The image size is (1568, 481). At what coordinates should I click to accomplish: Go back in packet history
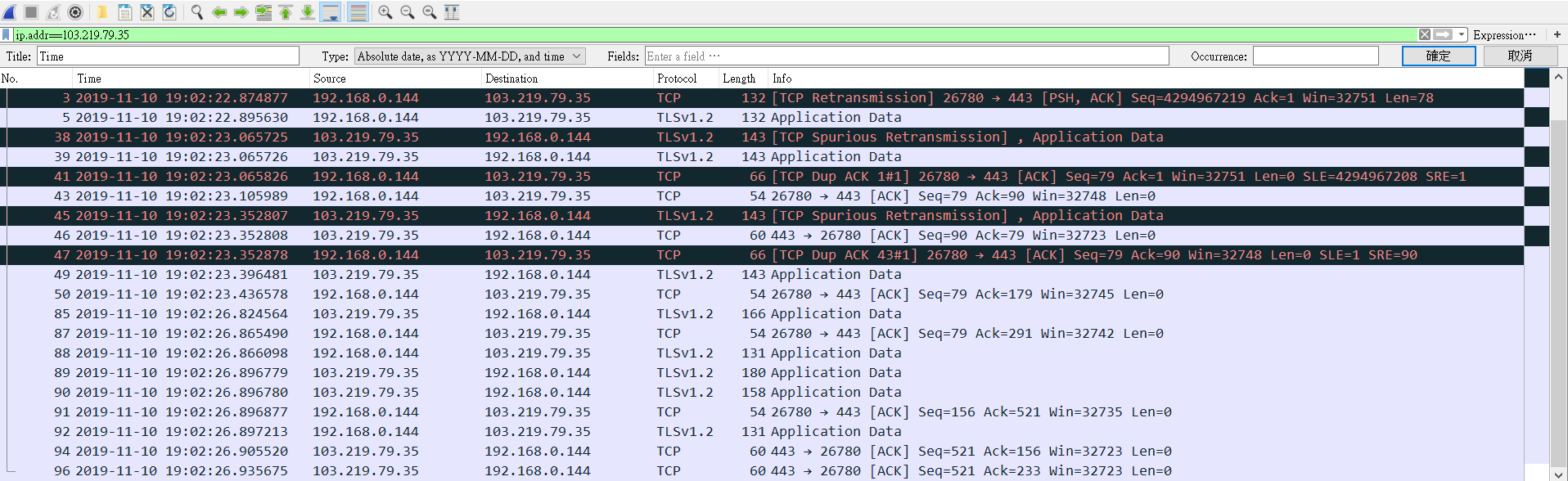(x=219, y=12)
